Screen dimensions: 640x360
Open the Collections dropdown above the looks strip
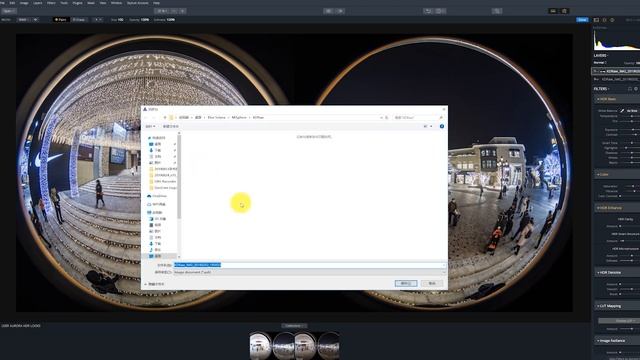293,326
